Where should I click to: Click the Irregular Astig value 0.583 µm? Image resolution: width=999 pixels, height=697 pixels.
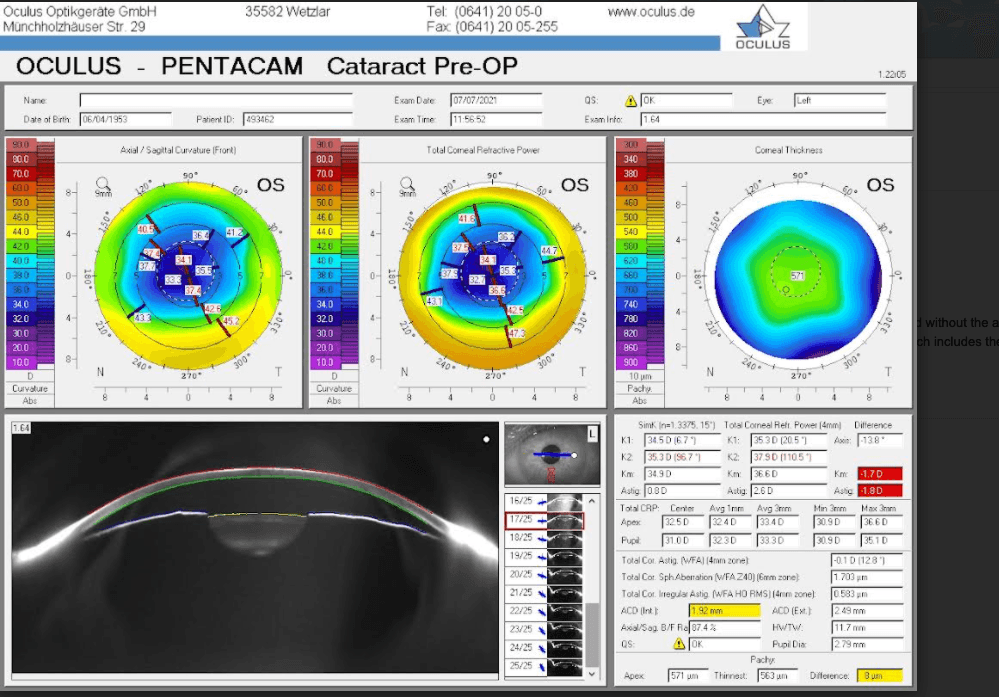coord(867,594)
